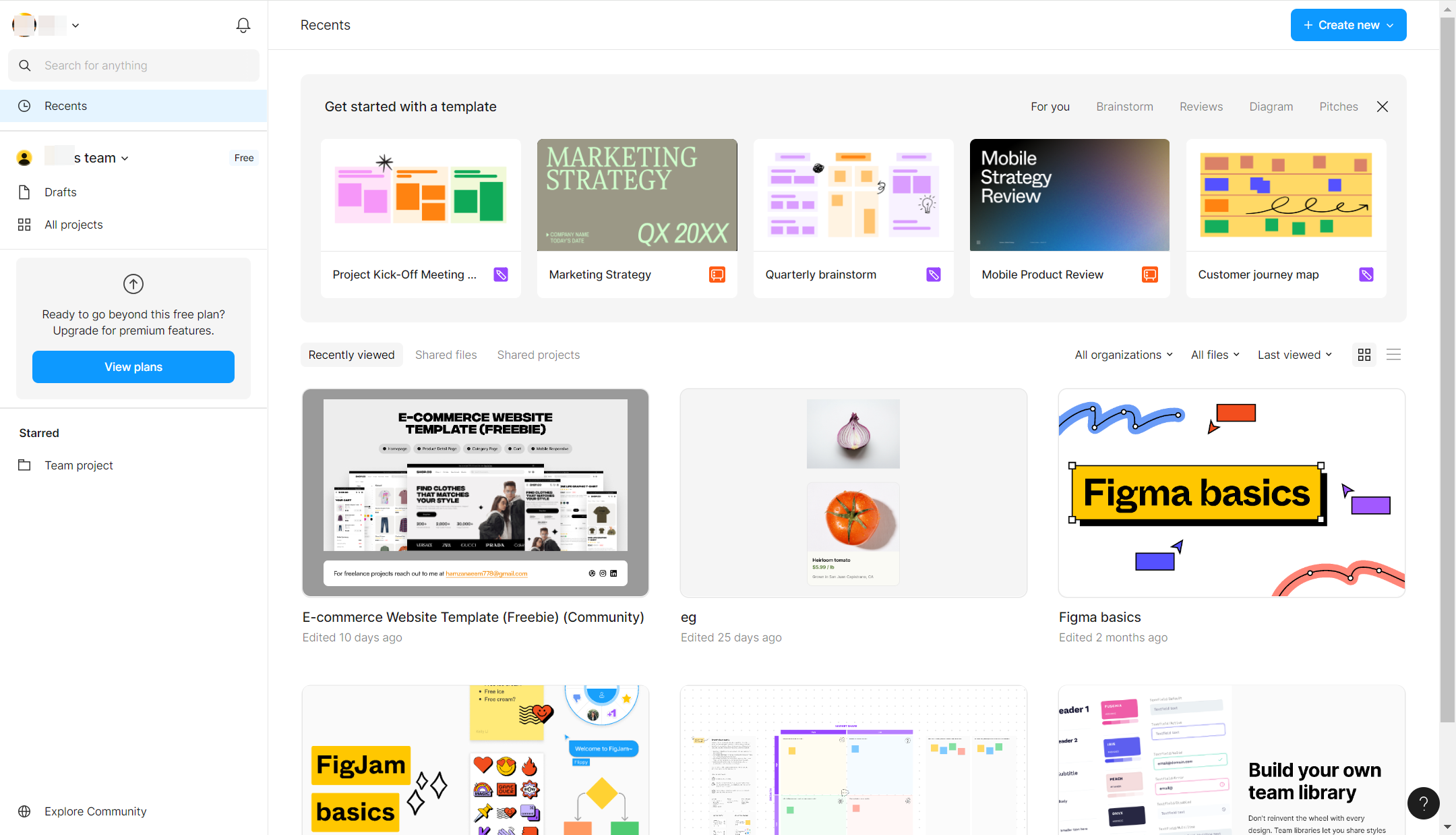Image resolution: width=1456 pixels, height=835 pixels.
Task: Click Slides icon on Mobile Product Review
Action: [x=1150, y=275]
